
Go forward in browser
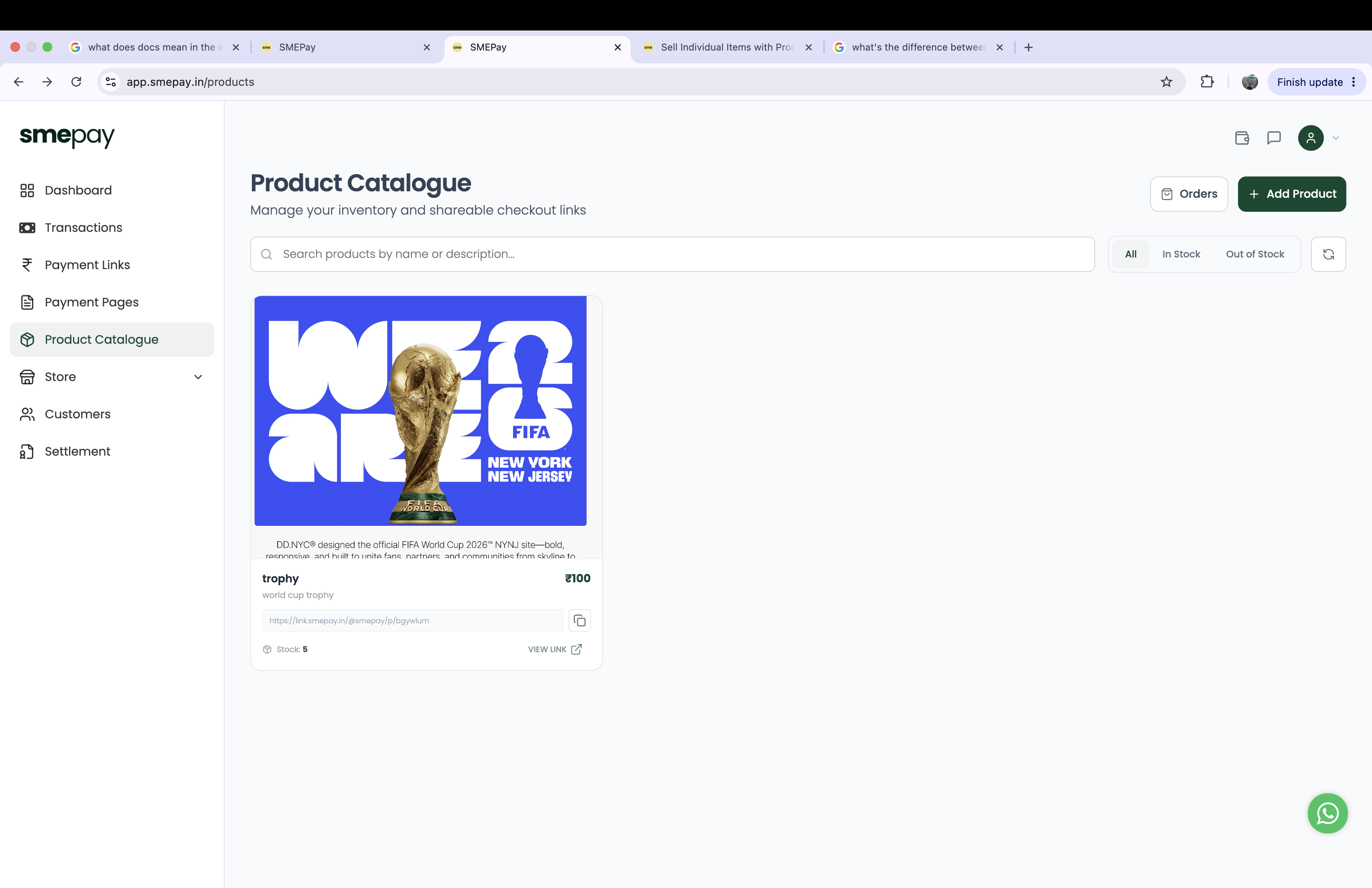tap(47, 82)
